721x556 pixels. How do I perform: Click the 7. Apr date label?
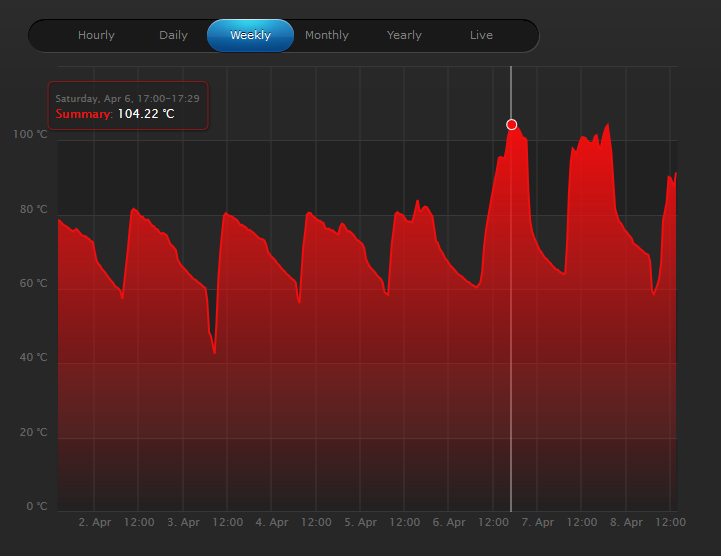(538, 522)
